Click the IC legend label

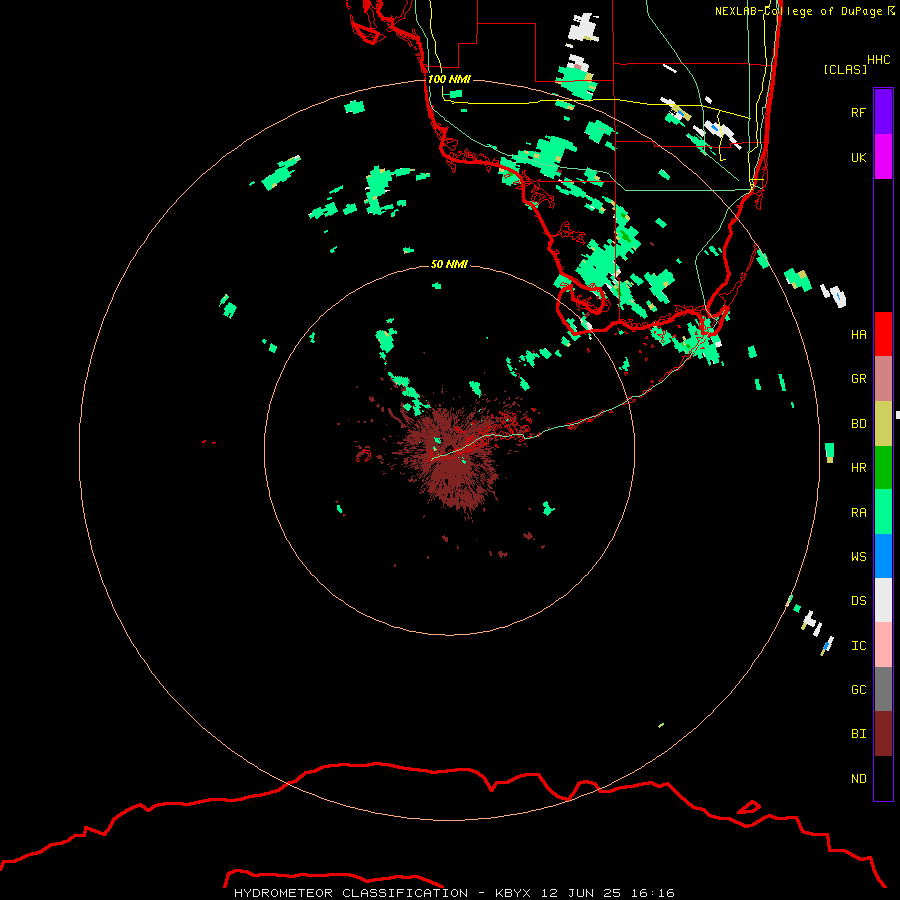click(859, 646)
